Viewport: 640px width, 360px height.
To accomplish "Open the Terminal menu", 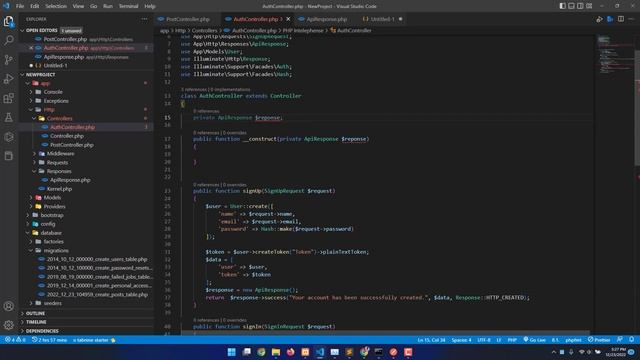I will pyautogui.click(x=128, y=6).
